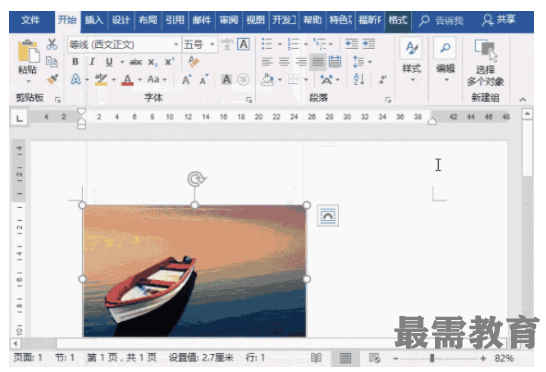546x372 pixels.
Task: Apply character border icon
Action: coord(243,44)
